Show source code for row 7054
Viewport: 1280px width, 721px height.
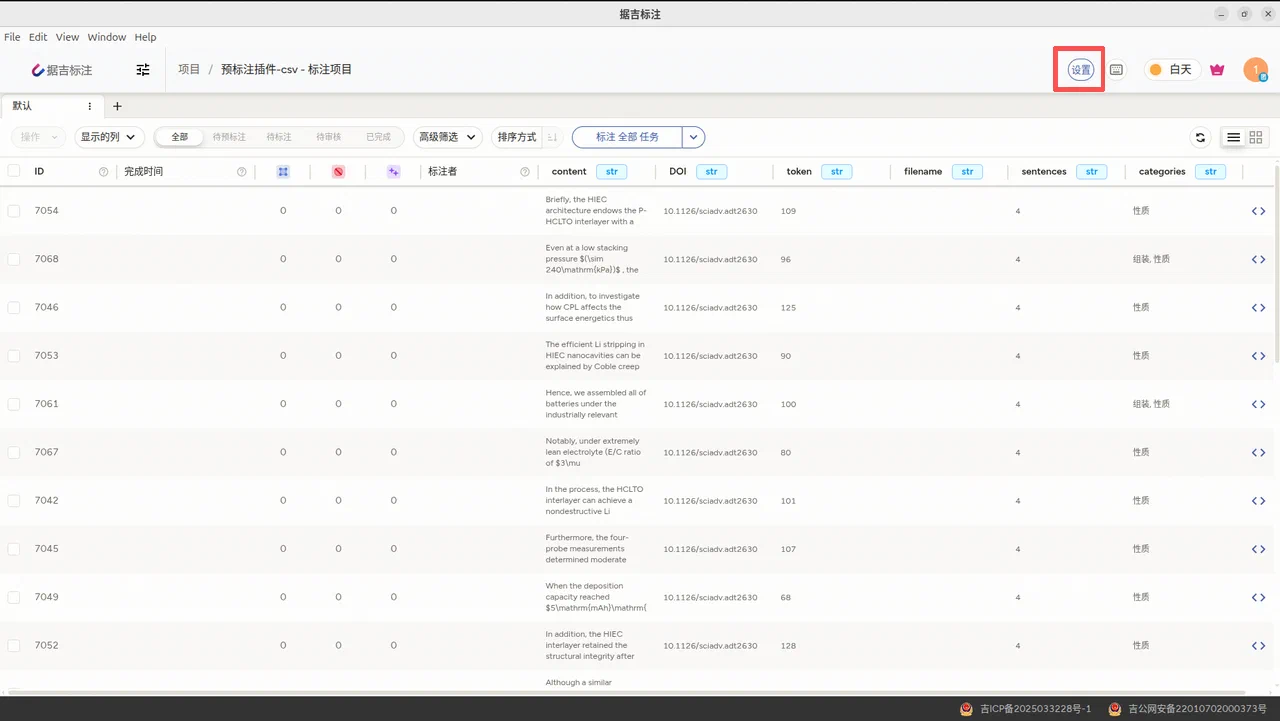(x=1258, y=211)
